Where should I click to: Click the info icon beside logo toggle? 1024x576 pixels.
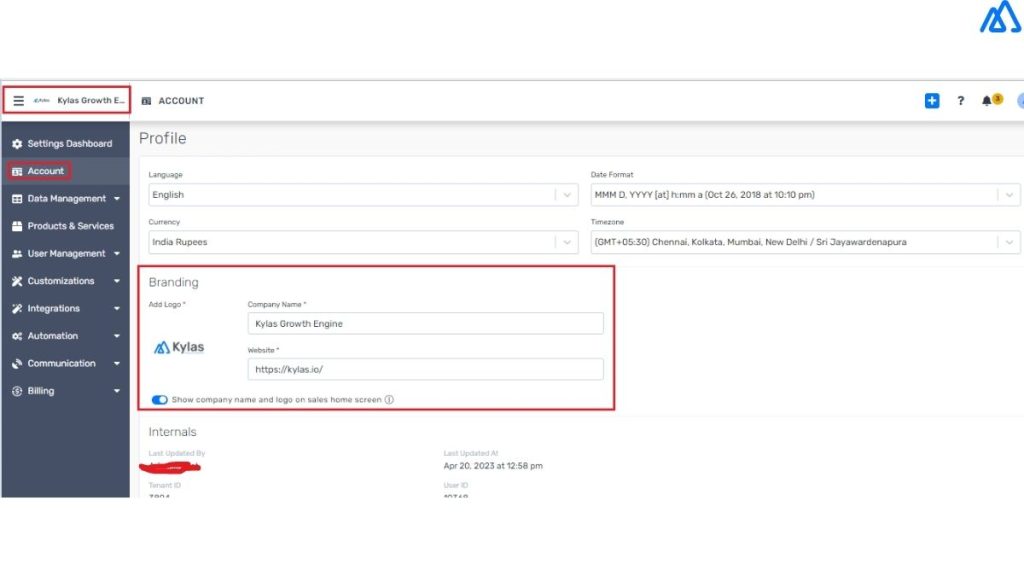pos(389,400)
